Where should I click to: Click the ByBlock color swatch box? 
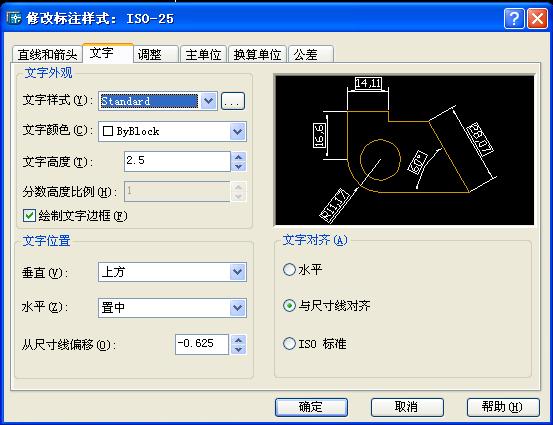coord(108,131)
